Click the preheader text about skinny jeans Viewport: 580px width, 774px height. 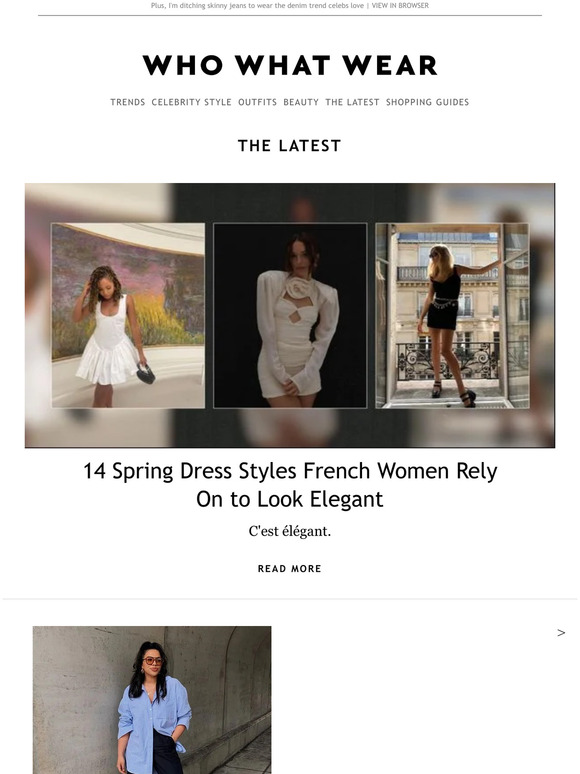[x=257, y=5]
